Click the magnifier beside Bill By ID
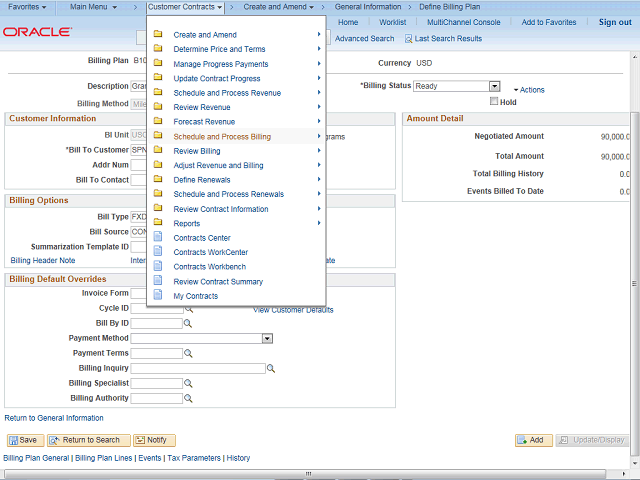Screen dimensions: 640x480 [188, 324]
